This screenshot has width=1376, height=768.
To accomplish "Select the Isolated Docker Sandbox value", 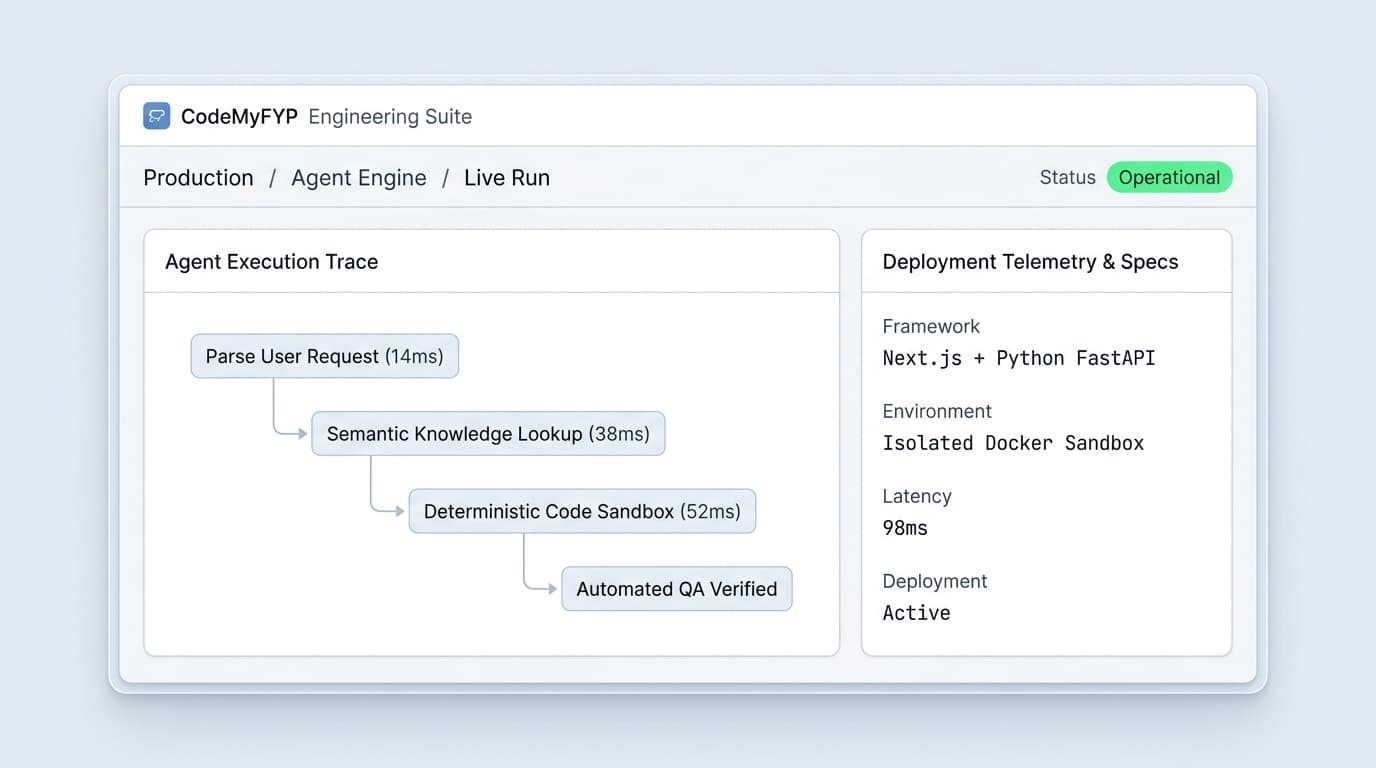I will pyautogui.click(x=1013, y=443).
